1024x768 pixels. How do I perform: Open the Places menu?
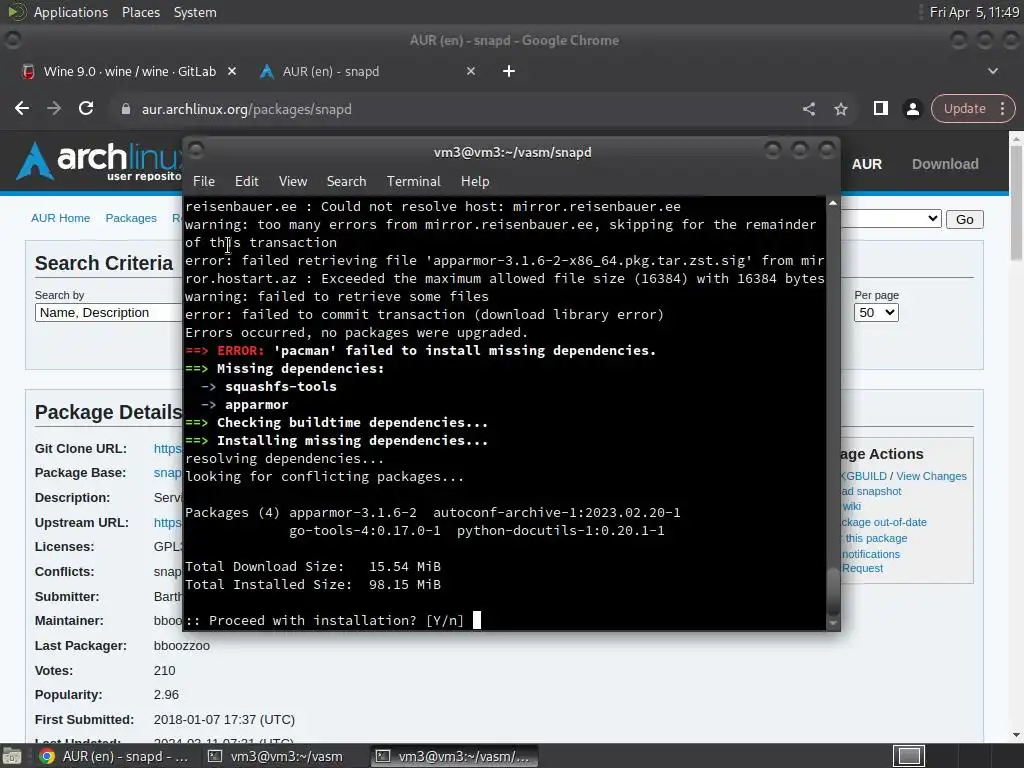(140, 12)
